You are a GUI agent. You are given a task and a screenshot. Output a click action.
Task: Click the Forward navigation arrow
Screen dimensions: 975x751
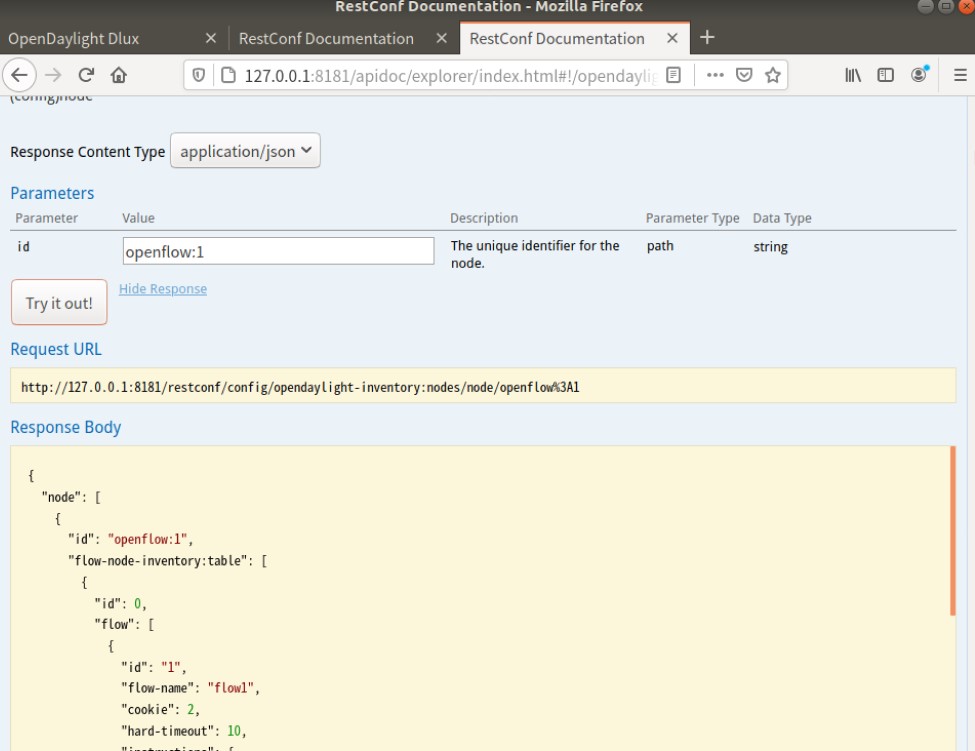(x=53, y=75)
